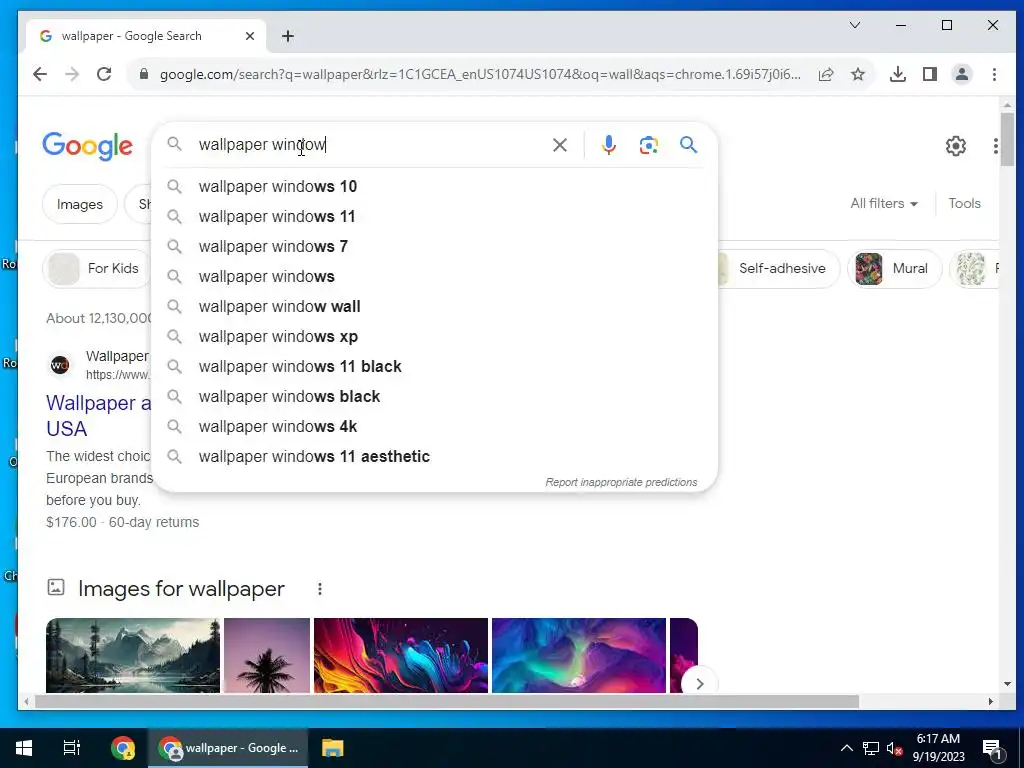The height and width of the screenshot is (768, 1024).
Task: Open the Wallpaper USA result title link
Action: 98,416
